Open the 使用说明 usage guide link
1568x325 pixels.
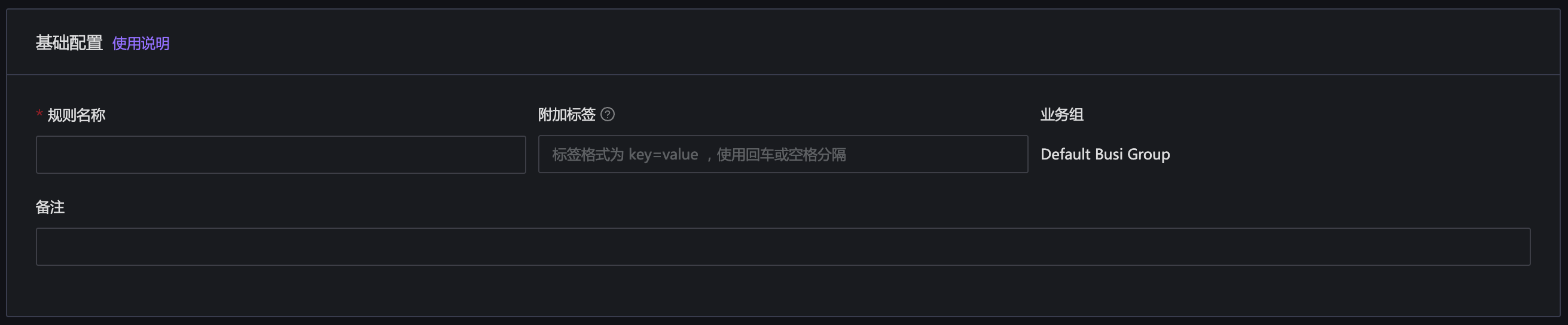point(141,43)
